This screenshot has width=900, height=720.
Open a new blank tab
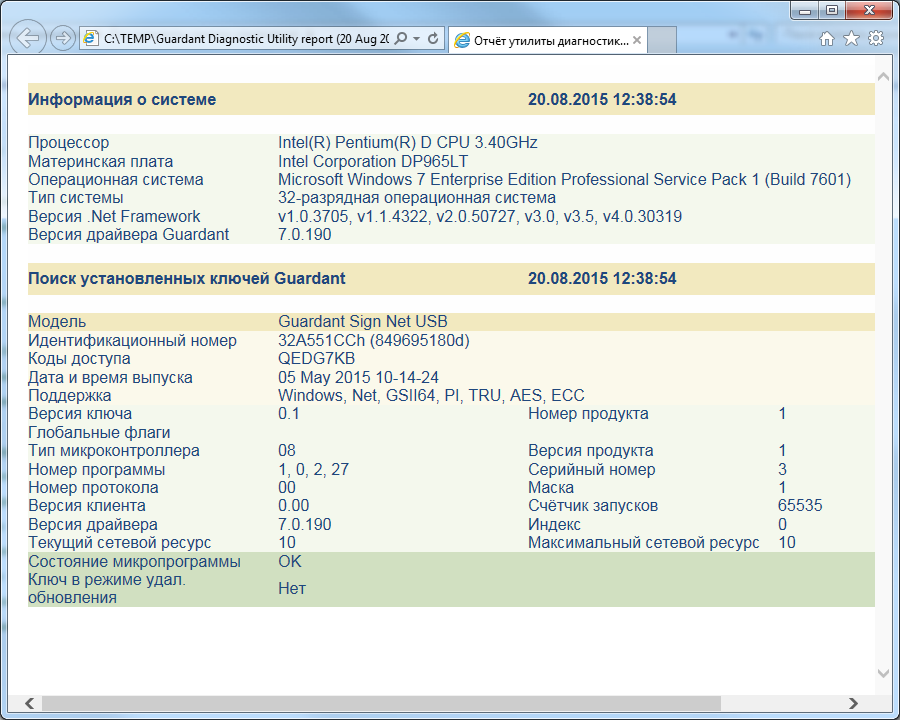pyautogui.click(x=663, y=40)
